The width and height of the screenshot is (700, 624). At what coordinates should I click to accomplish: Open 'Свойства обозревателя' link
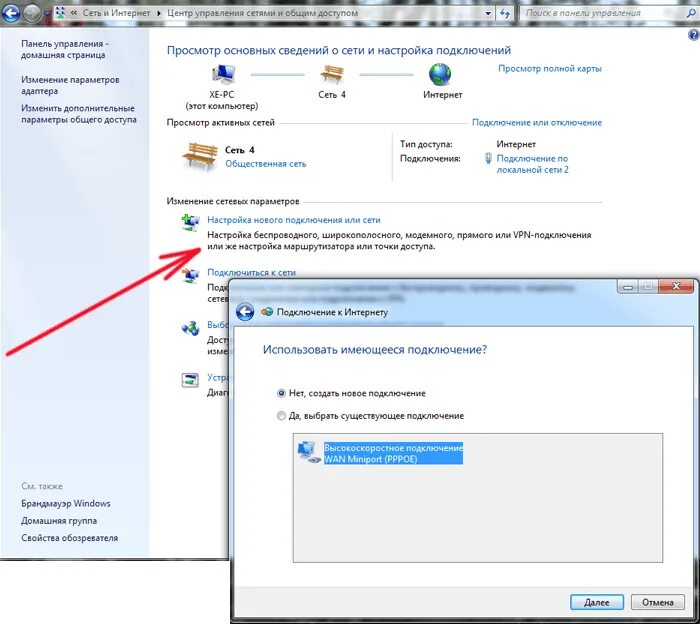point(70,538)
